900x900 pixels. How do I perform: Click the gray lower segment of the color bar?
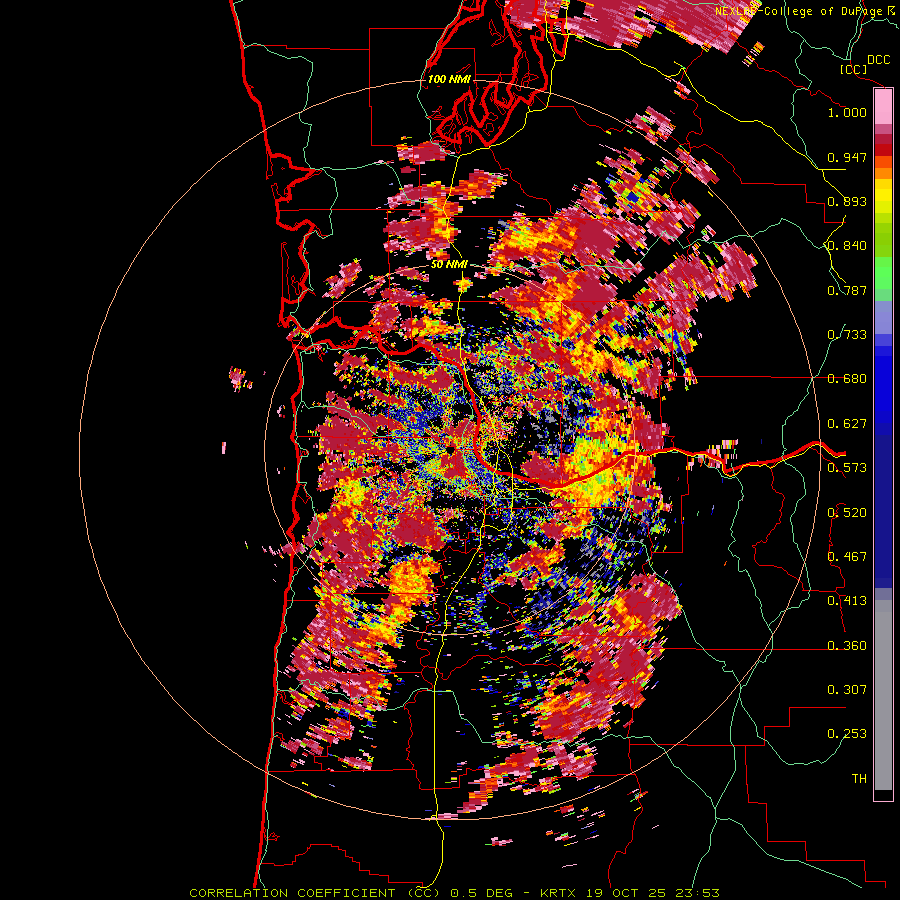883,695
